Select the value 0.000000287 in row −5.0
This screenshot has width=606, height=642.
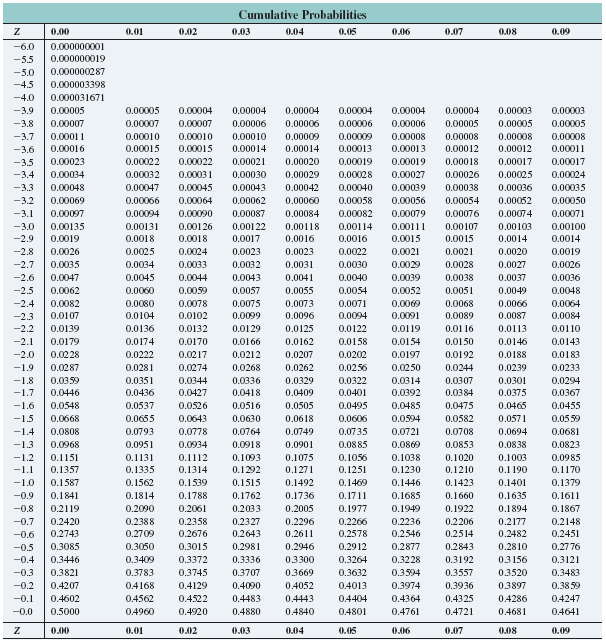[78, 72]
